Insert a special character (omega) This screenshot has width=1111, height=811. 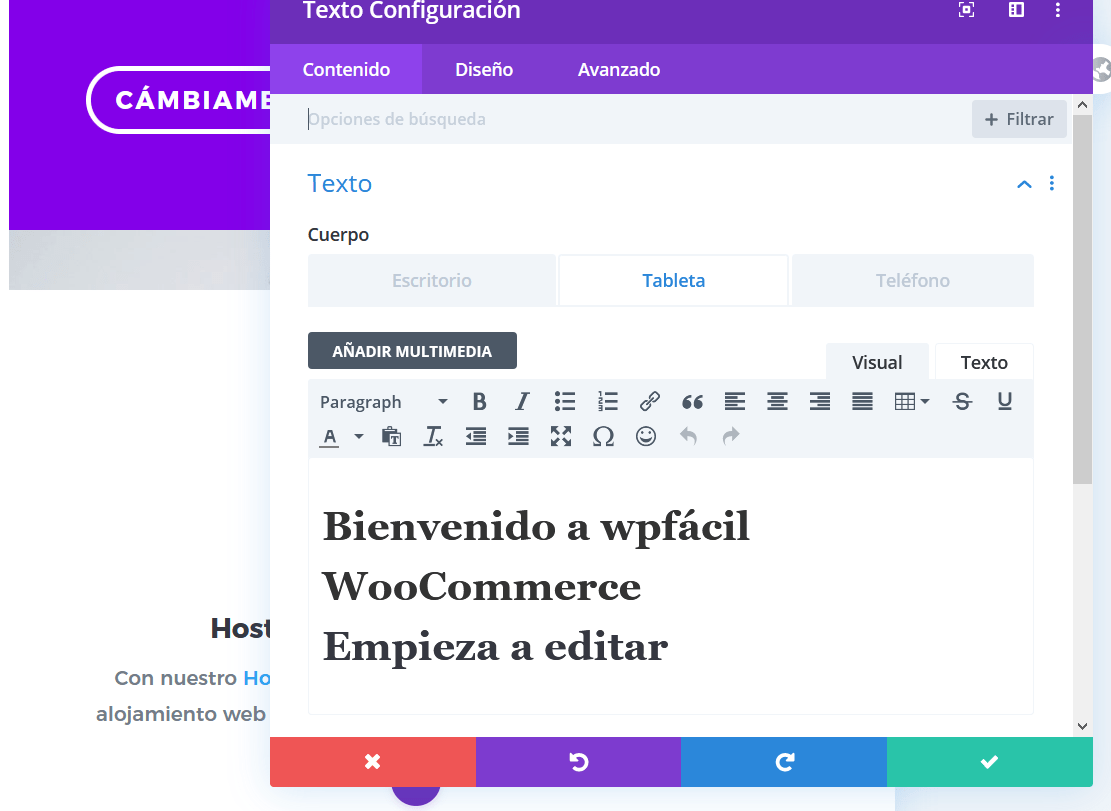[x=604, y=436]
